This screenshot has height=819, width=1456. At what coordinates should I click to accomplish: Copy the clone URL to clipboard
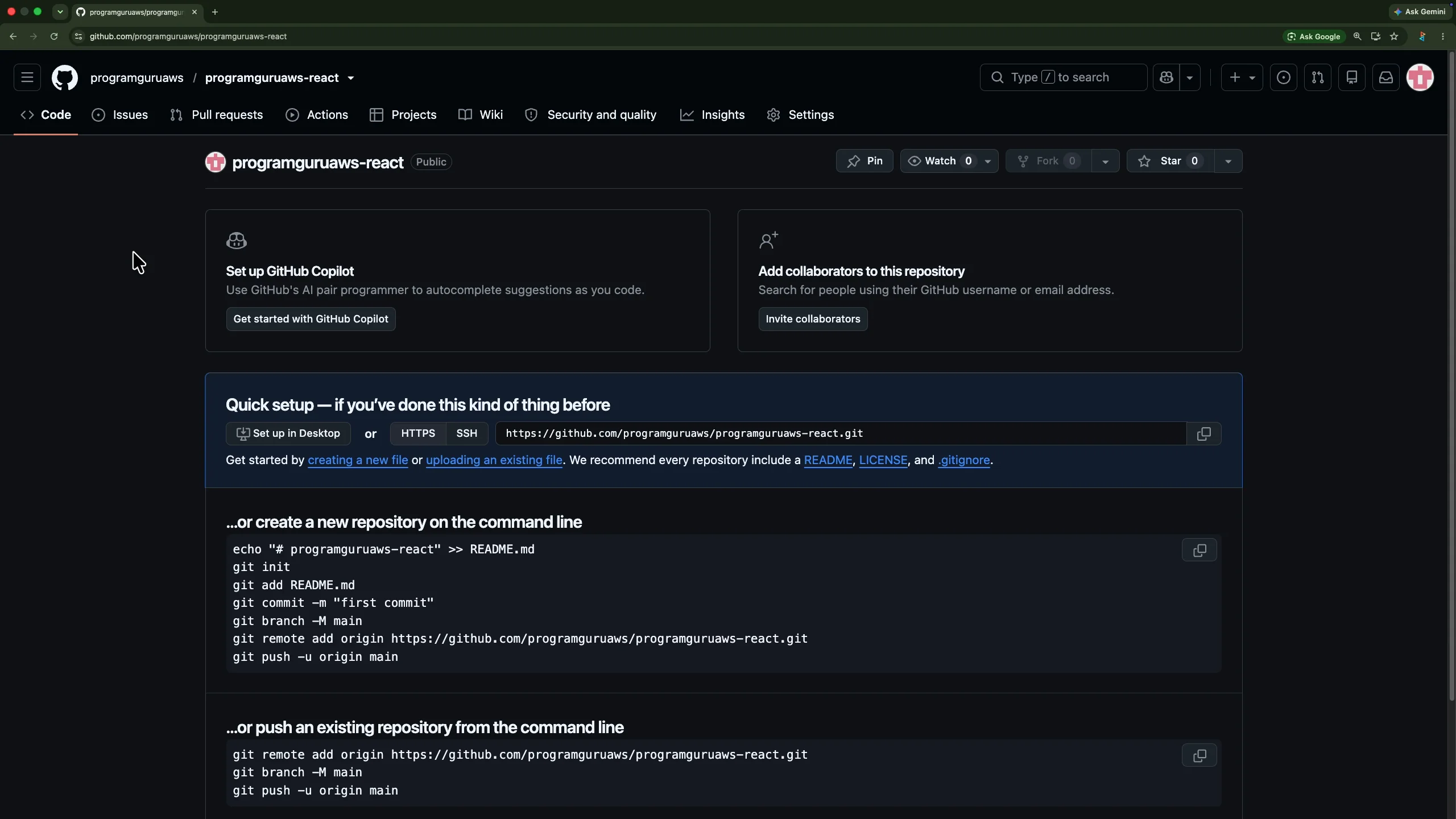(1204, 434)
